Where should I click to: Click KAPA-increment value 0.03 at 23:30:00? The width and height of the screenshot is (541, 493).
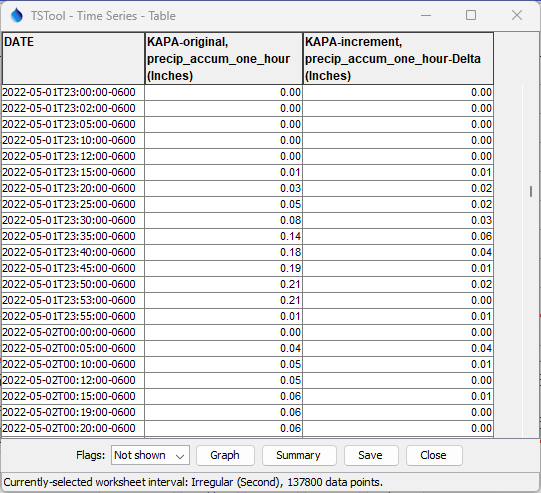click(398, 220)
